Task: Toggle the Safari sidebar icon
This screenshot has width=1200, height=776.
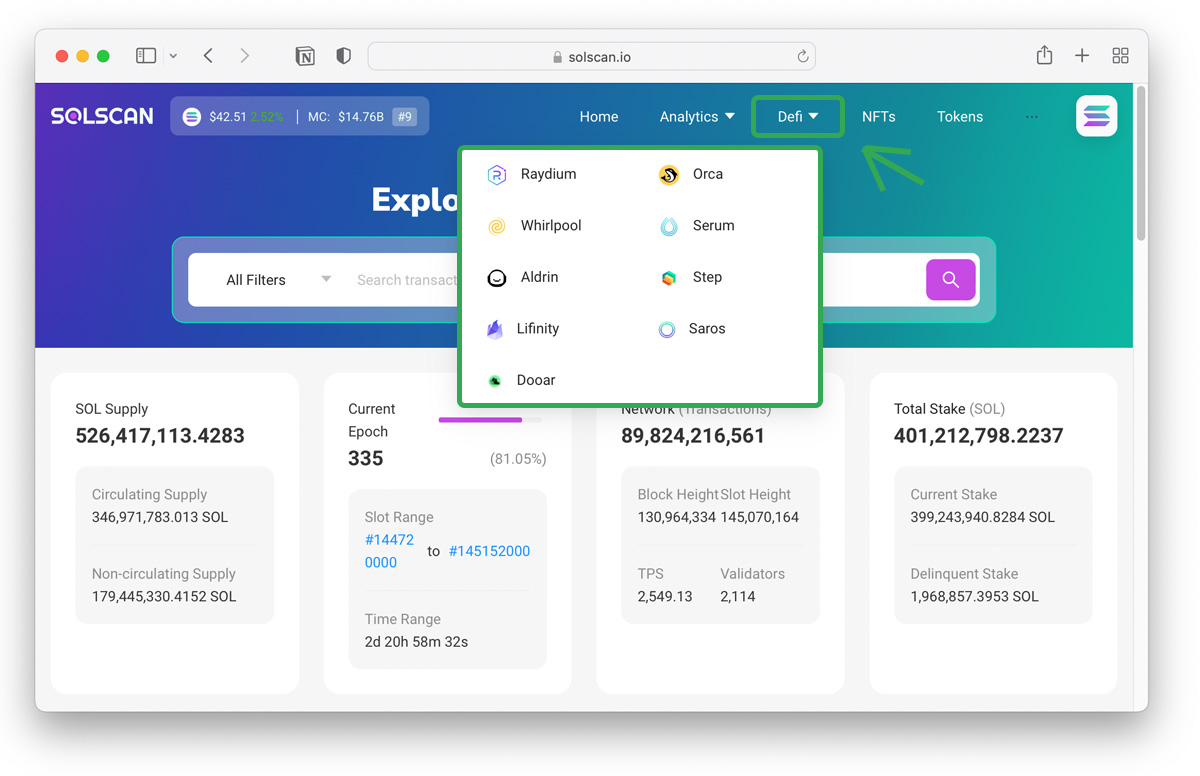Action: (x=146, y=56)
